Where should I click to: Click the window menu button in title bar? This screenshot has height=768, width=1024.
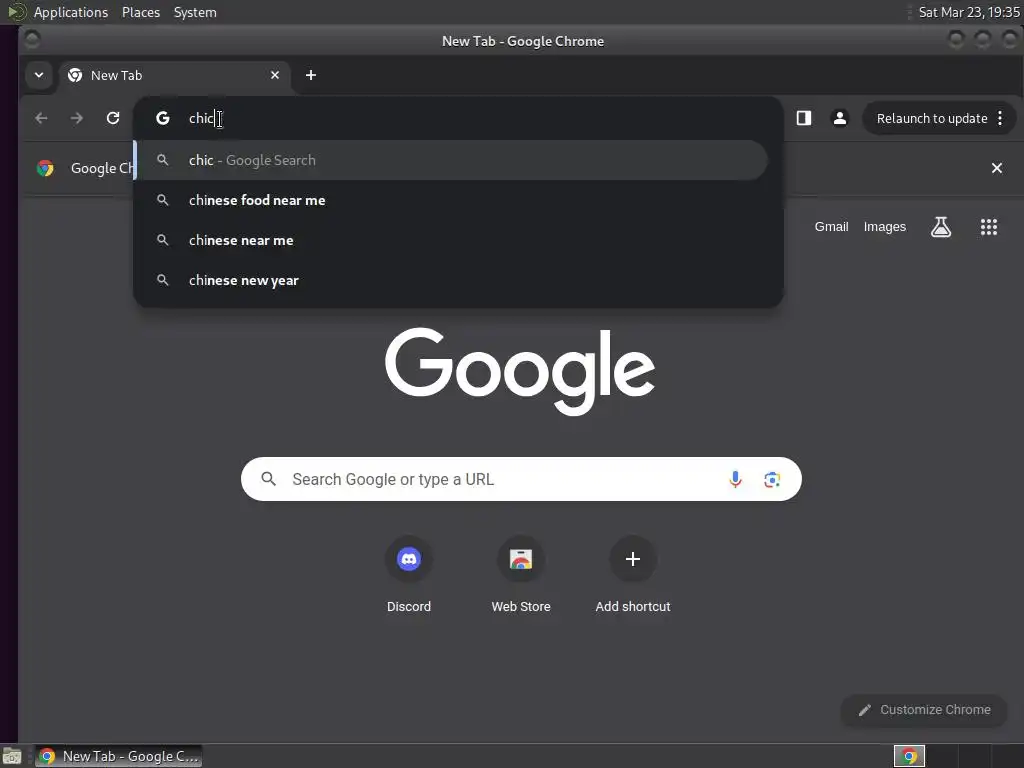(32, 40)
